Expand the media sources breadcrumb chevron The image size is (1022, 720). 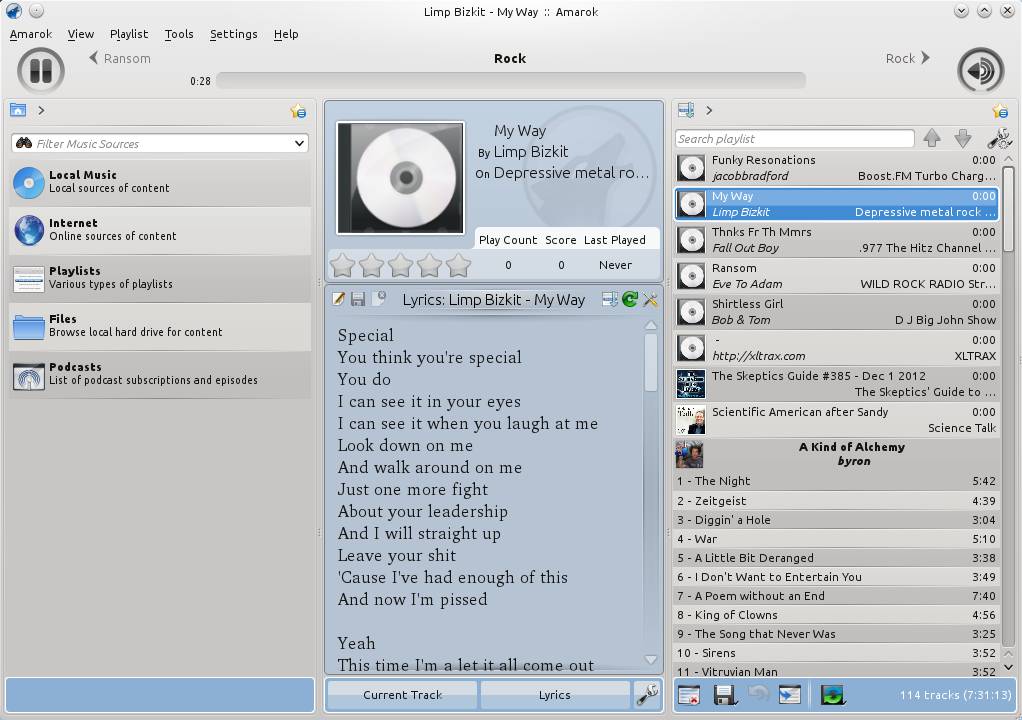tap(41, 110)
